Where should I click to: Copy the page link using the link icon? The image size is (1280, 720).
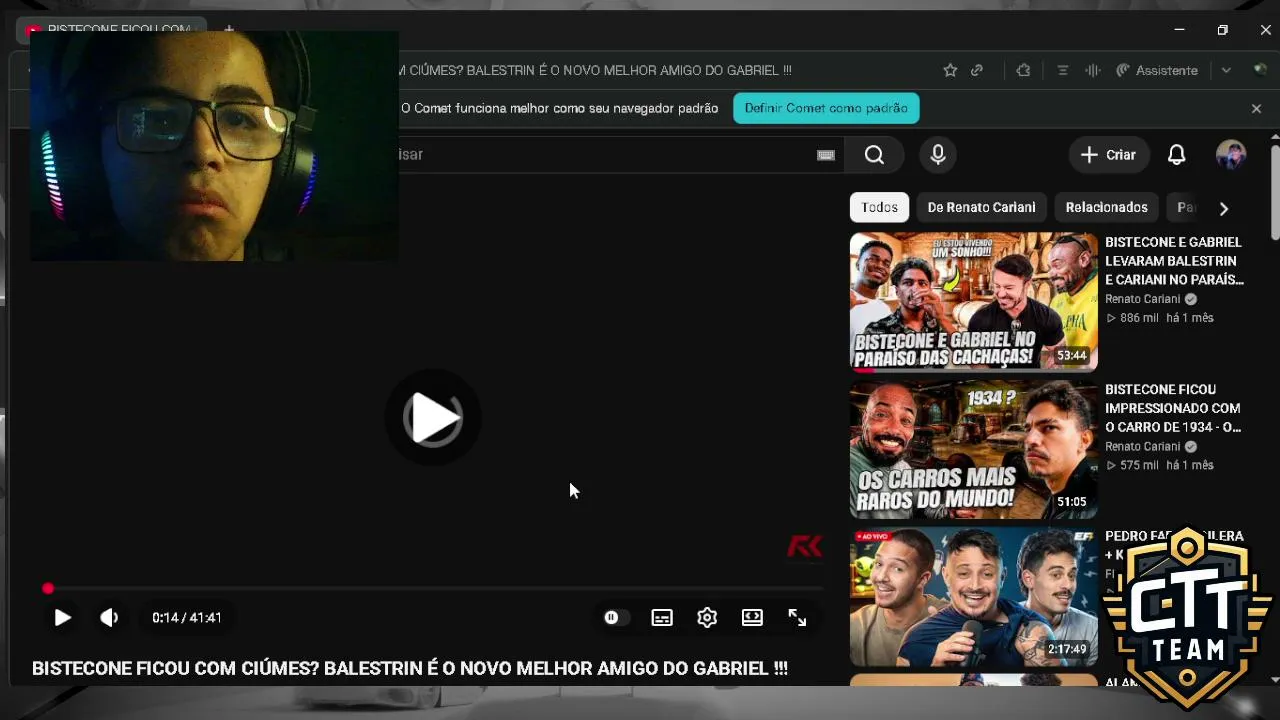point(977,70)
